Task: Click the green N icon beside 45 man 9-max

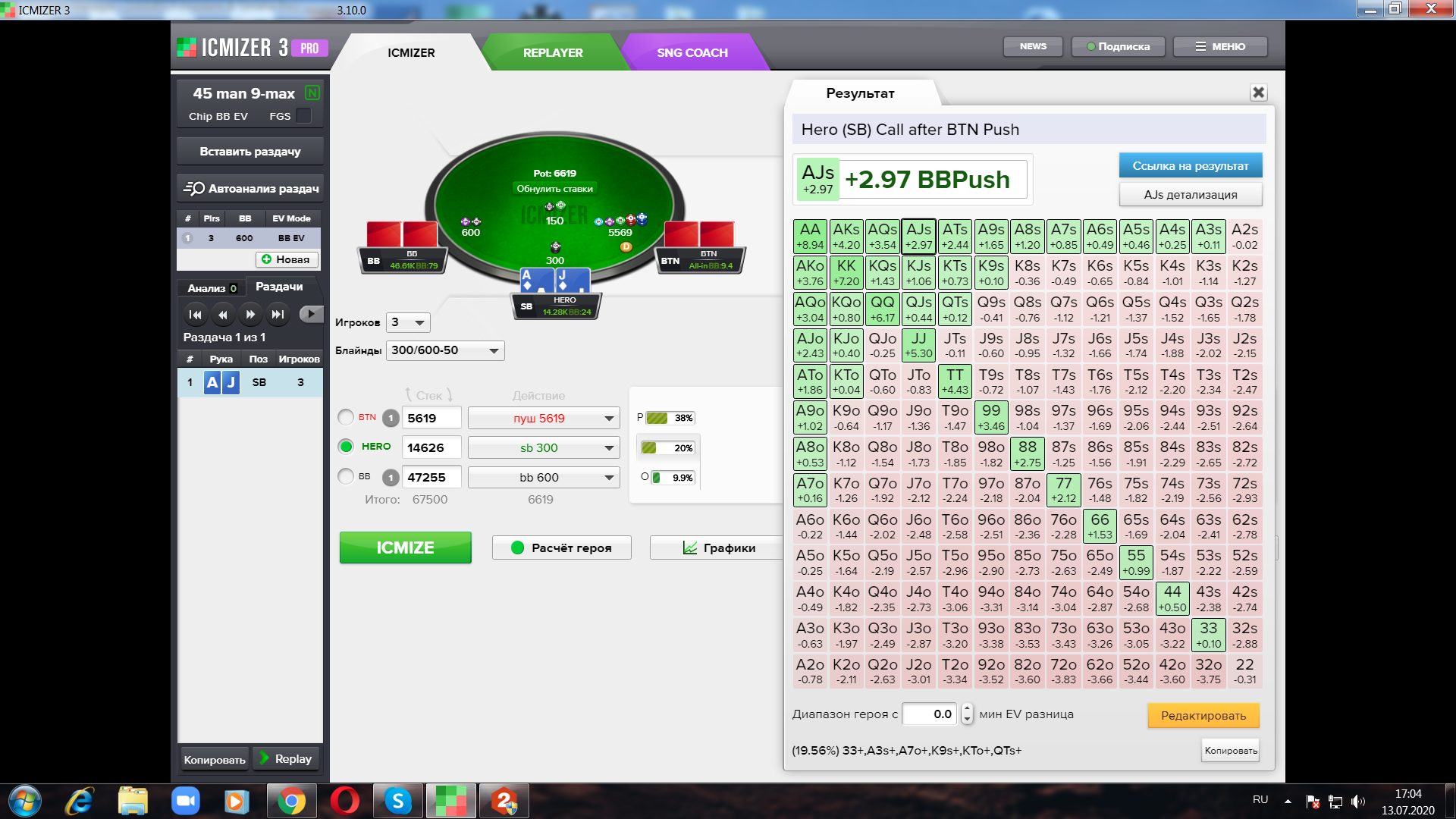Action: [312, 93]
